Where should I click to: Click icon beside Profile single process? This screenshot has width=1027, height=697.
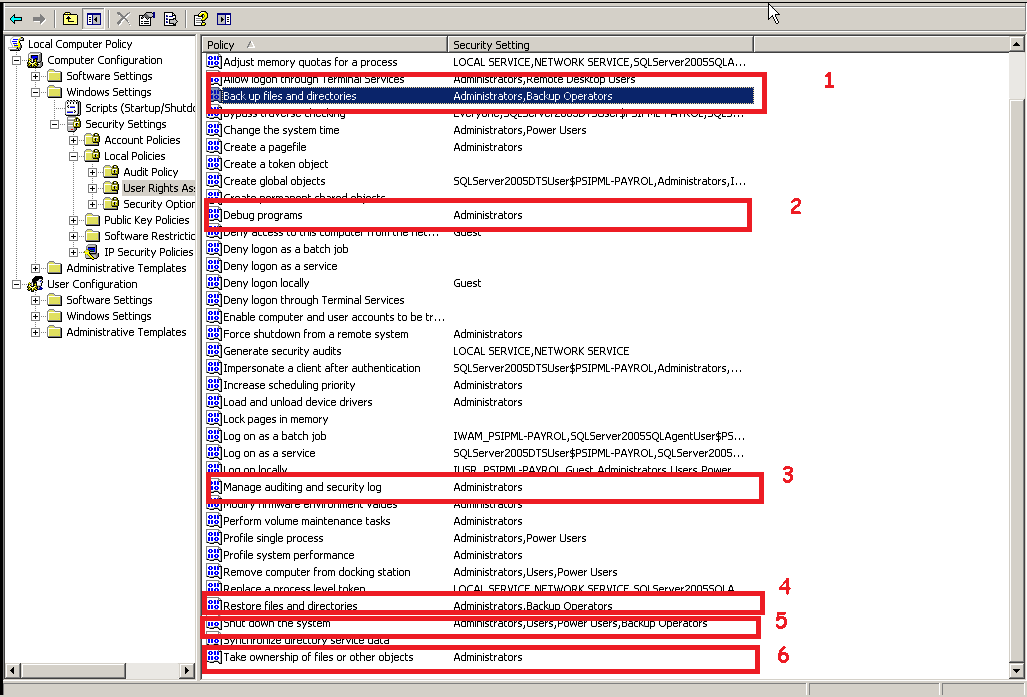click(x=214, y=538)
